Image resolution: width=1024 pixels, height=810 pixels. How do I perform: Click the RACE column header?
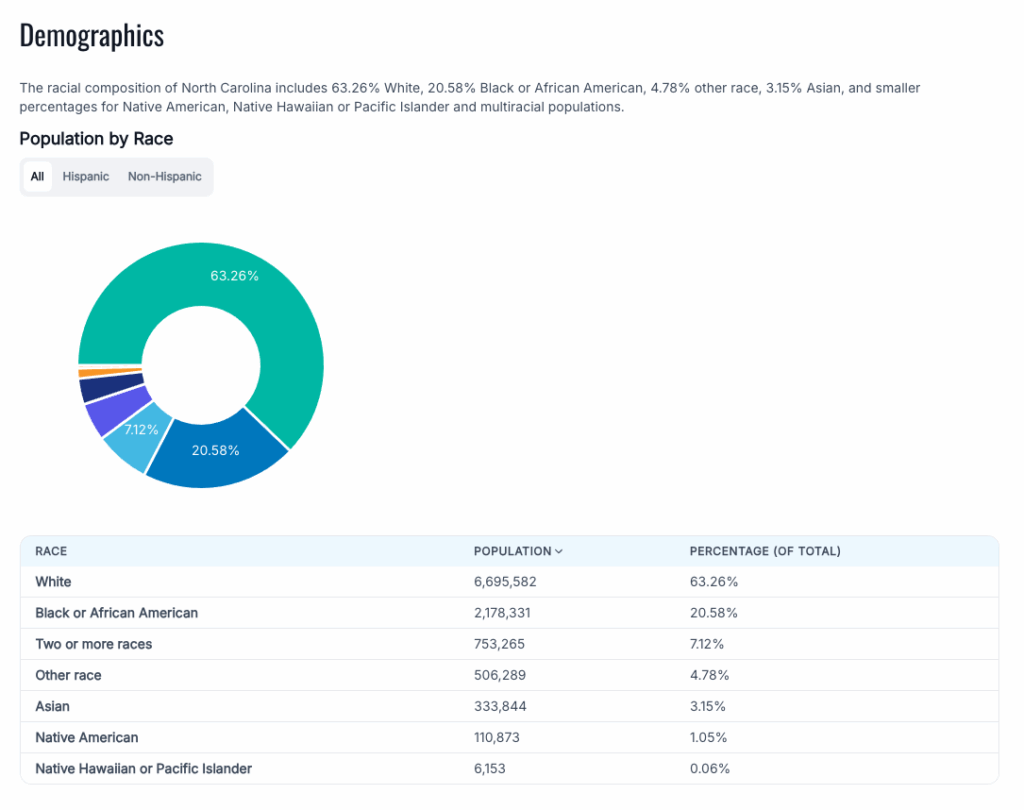pyautogui.click(x=51, y=552)
